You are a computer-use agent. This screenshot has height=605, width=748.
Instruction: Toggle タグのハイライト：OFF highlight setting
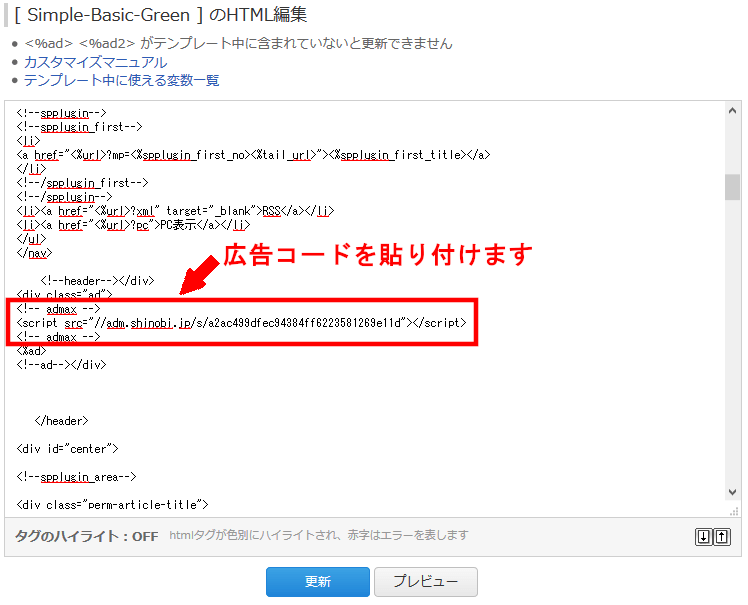click(x=86, y=536)
